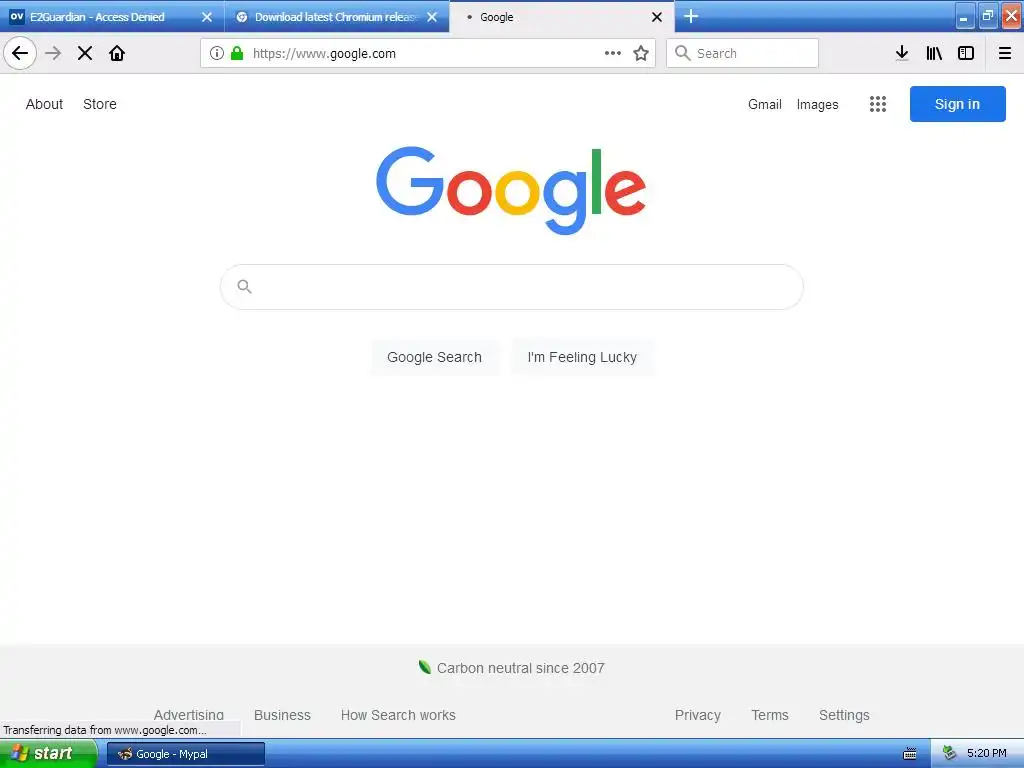This screenshot has height=768, width=1024.
Task: Open the hamburger application menu
Action: point(1005,53)
